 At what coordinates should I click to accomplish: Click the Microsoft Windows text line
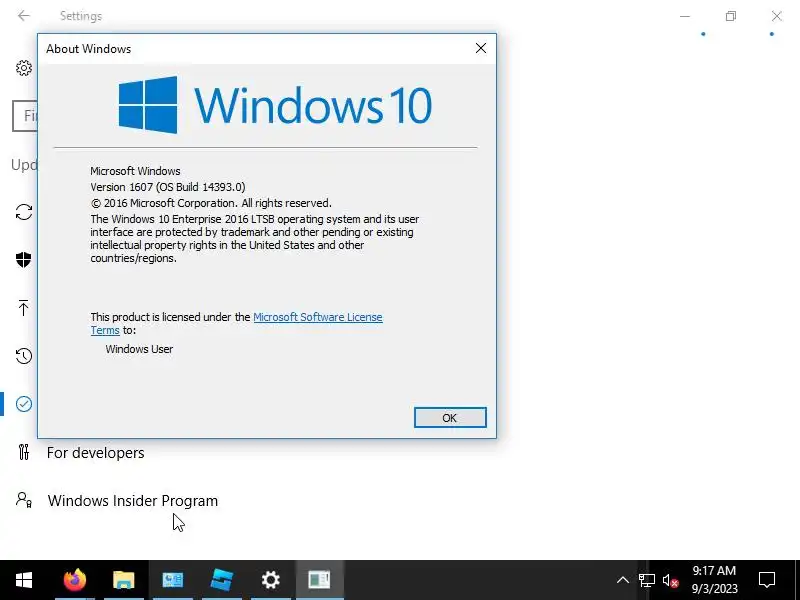(135, 171)
